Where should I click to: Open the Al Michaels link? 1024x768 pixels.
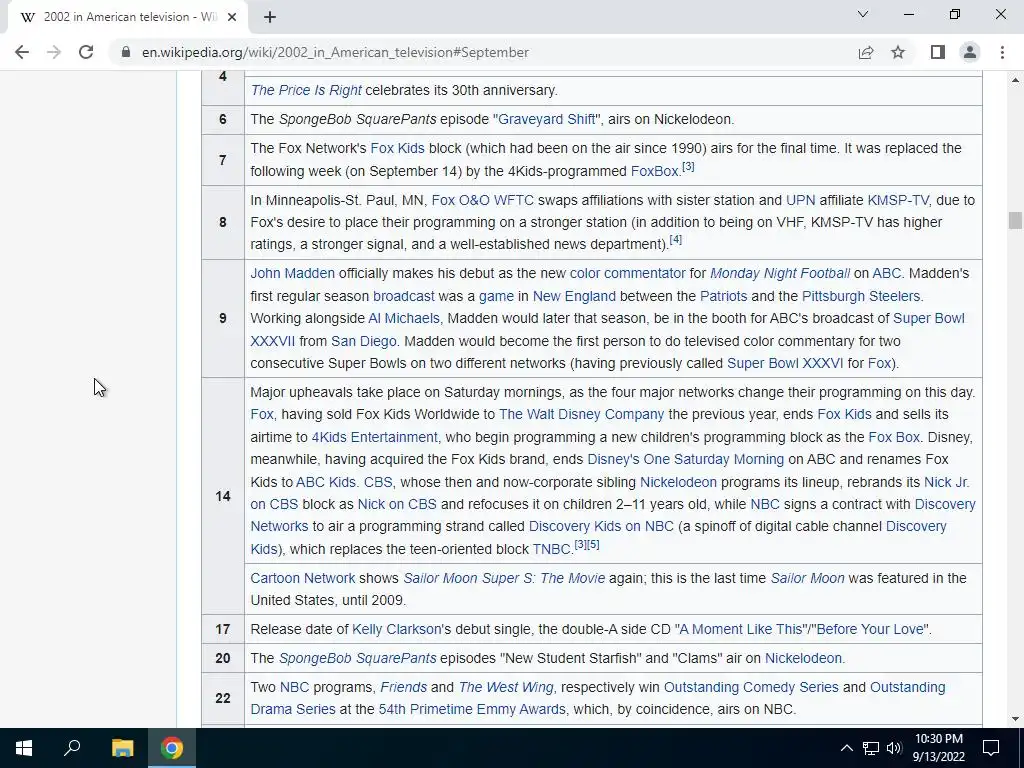[x=404, y=318]
